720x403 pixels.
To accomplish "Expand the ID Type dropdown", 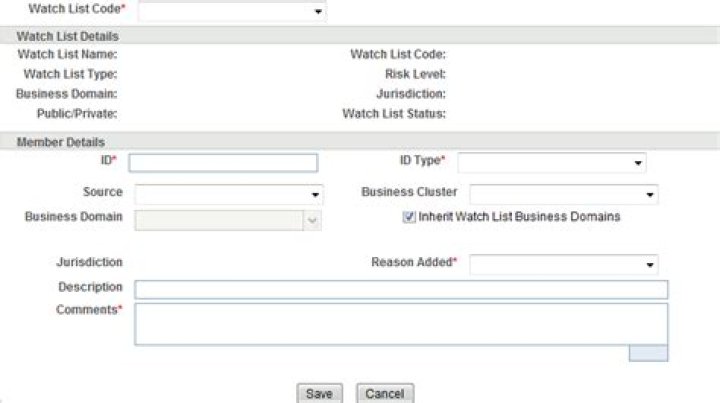I will 552,163.
